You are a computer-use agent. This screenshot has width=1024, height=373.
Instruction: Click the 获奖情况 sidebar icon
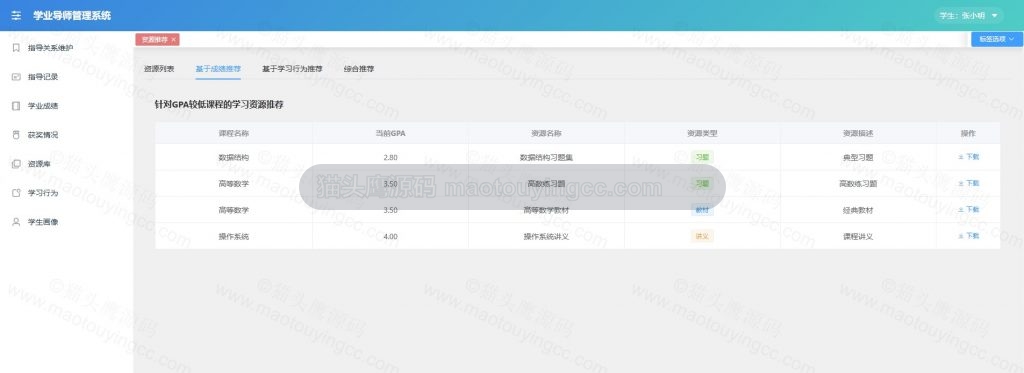click(x=16, y=135)
